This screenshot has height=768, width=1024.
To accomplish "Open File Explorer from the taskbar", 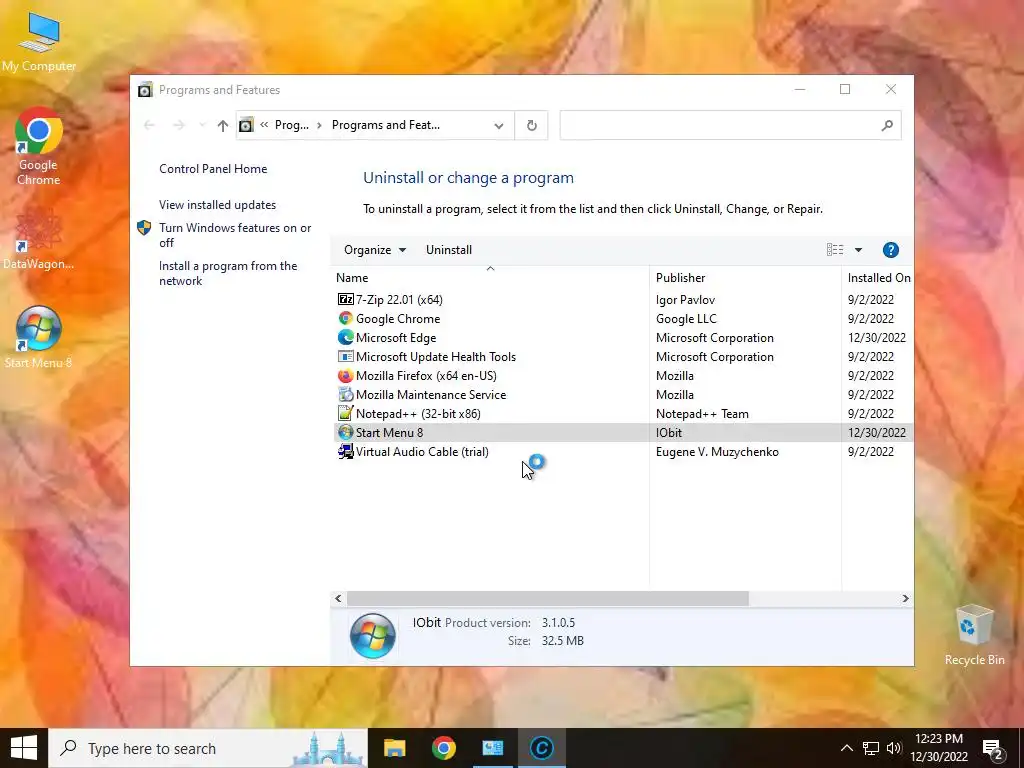I will click(x=394, y=748).
